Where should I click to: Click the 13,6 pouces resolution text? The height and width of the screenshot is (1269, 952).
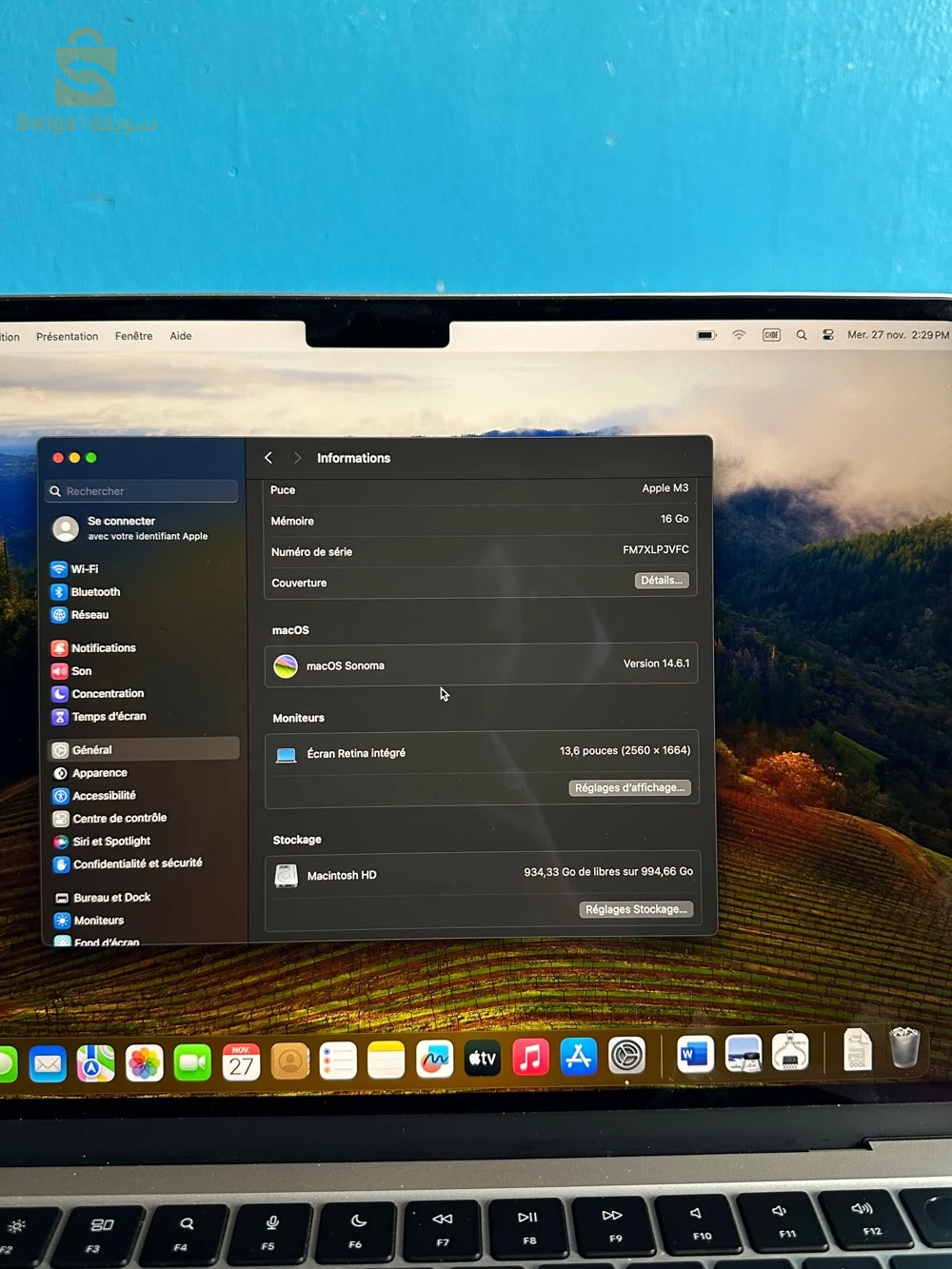tap(625, 750)
